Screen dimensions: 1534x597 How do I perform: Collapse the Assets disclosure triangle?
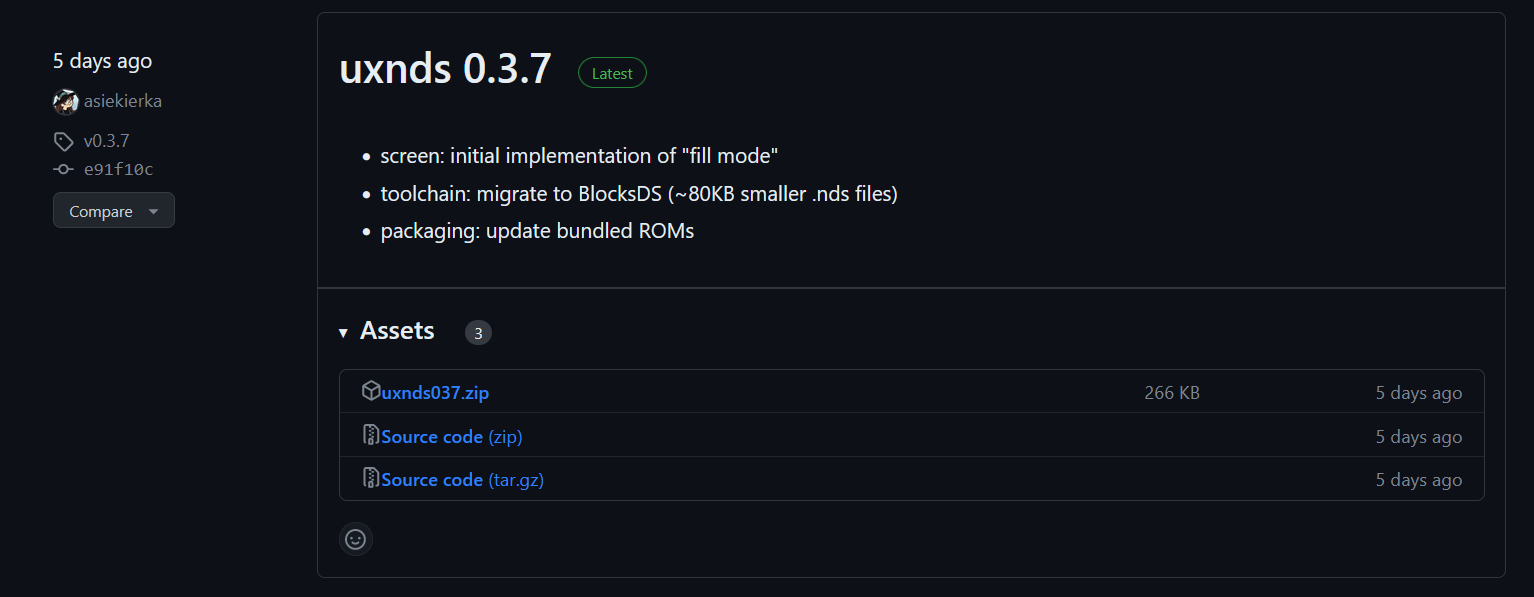[343, 332]
